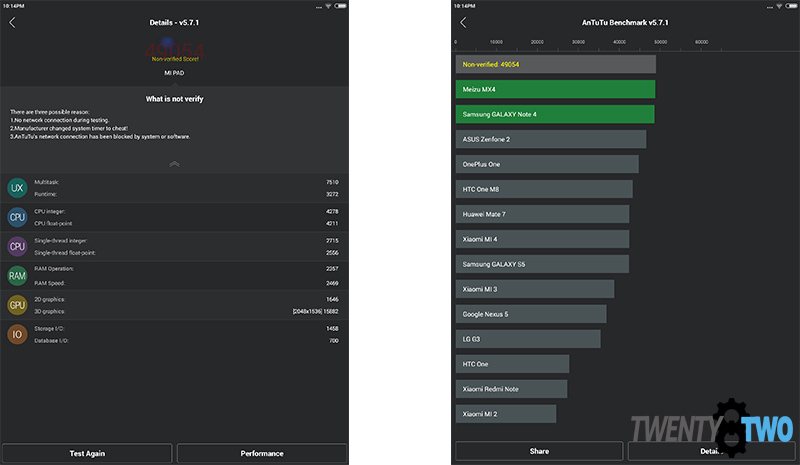Select the Google Nexus 5 bar

[x=531, y=314]
